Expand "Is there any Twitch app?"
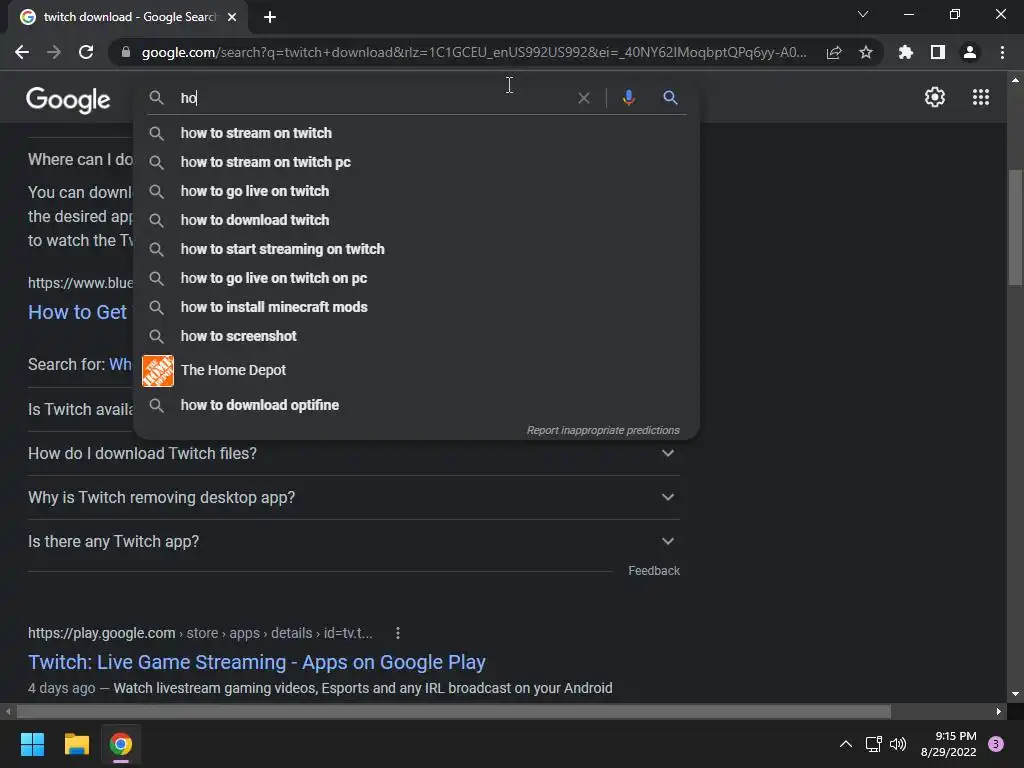Viewport: 1024px width, 768px height. 353,541
